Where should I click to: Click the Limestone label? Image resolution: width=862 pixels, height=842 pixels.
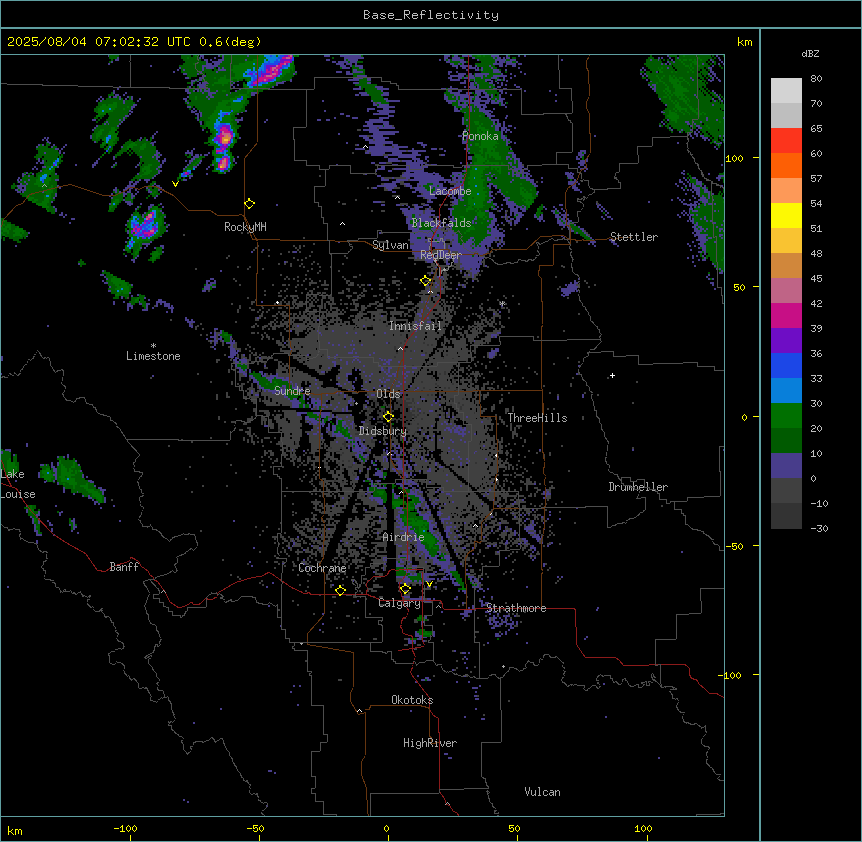click(x=153, y=356)
